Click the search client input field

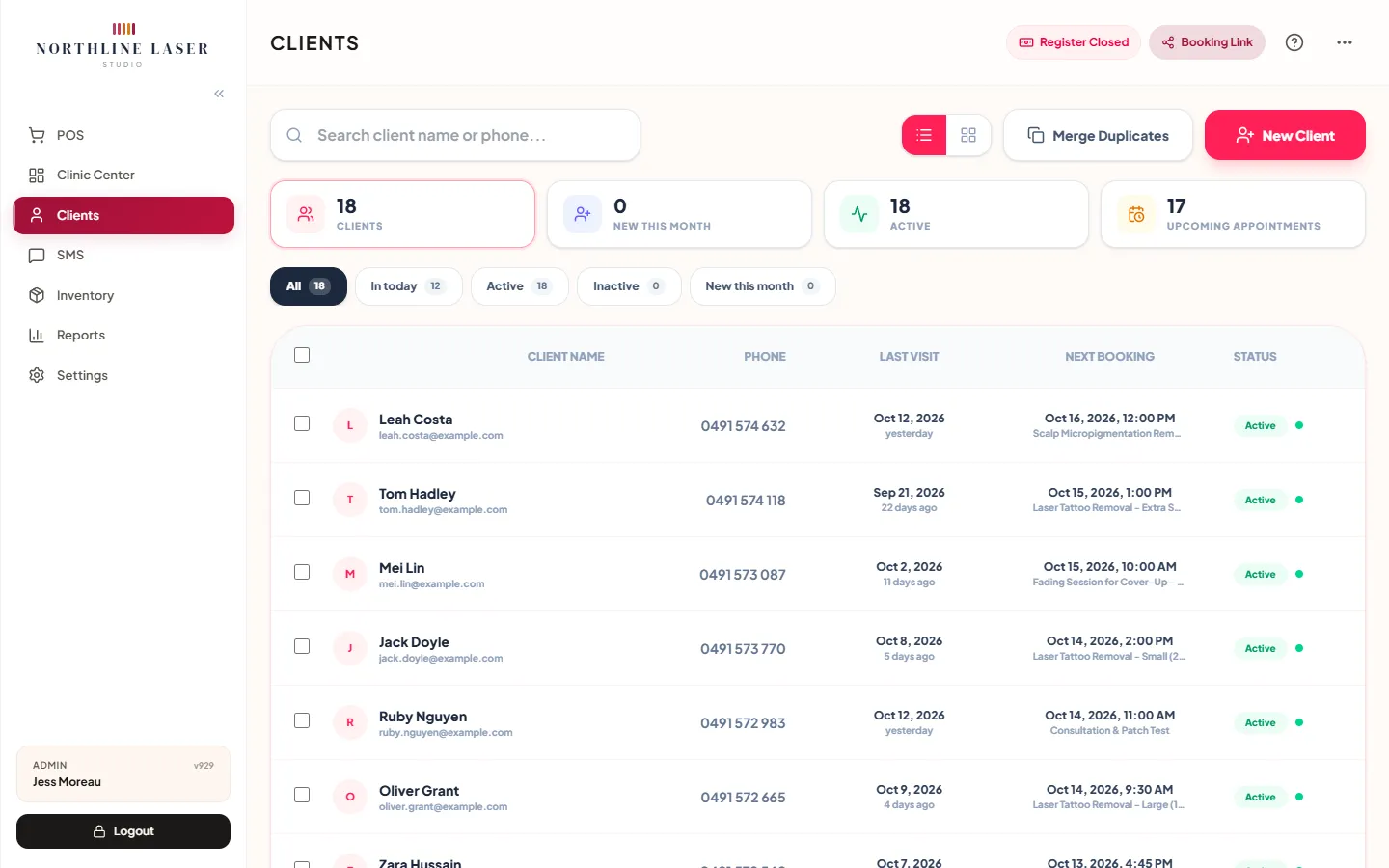click(x=455, y=135)
